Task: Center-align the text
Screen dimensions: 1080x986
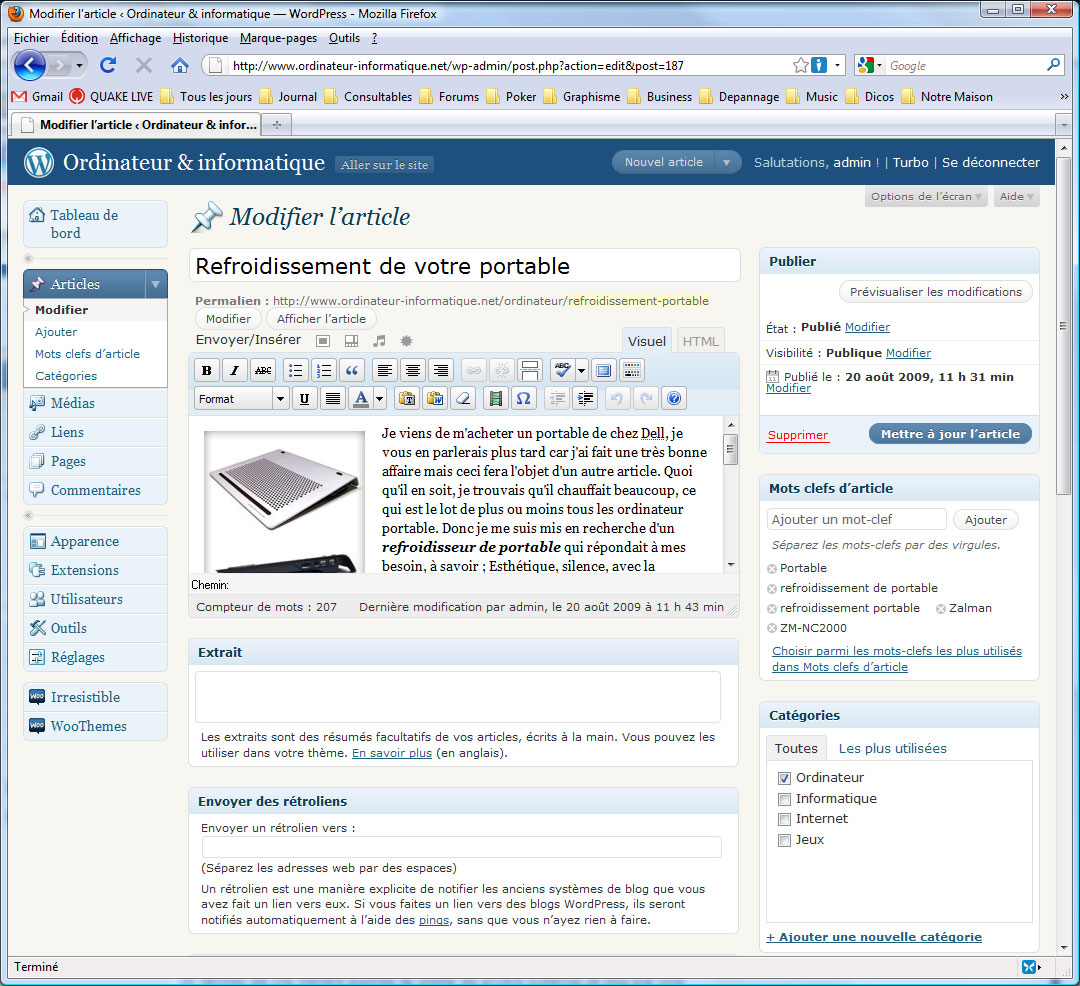Action: (413, 370)
